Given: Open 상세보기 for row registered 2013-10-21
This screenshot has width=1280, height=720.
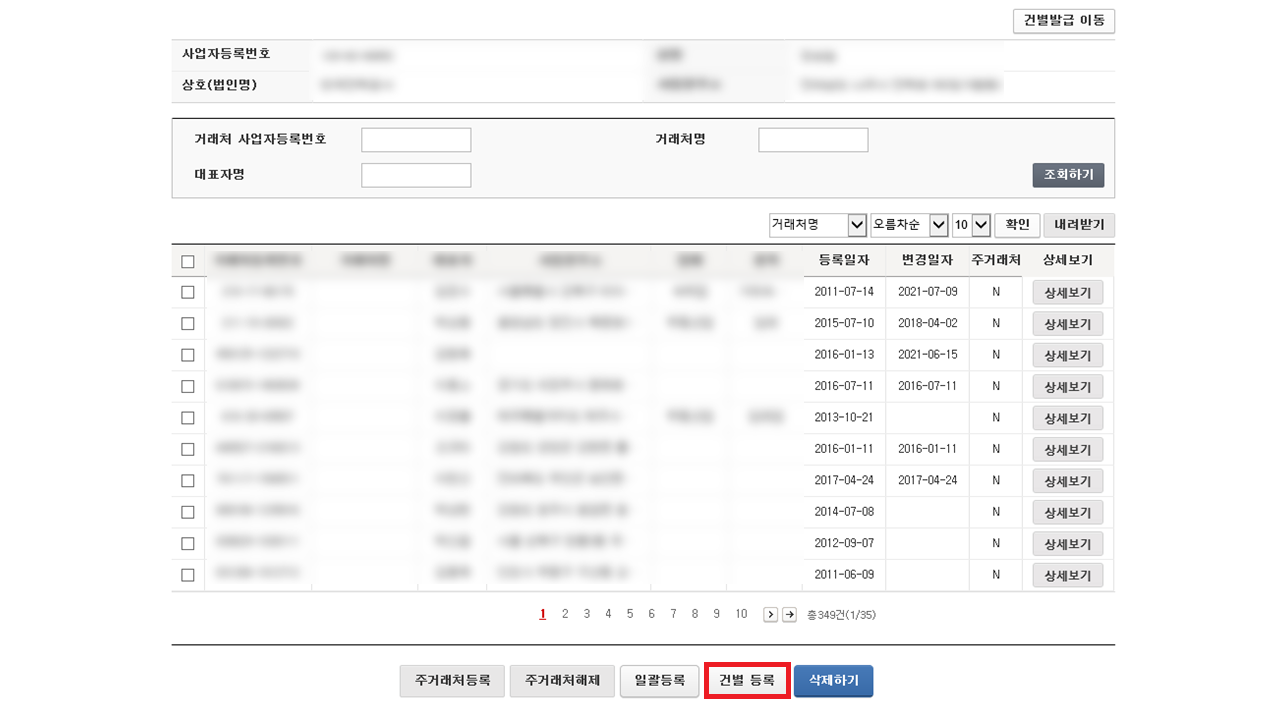Looking at the screenshot, I should pos(1068,418).
